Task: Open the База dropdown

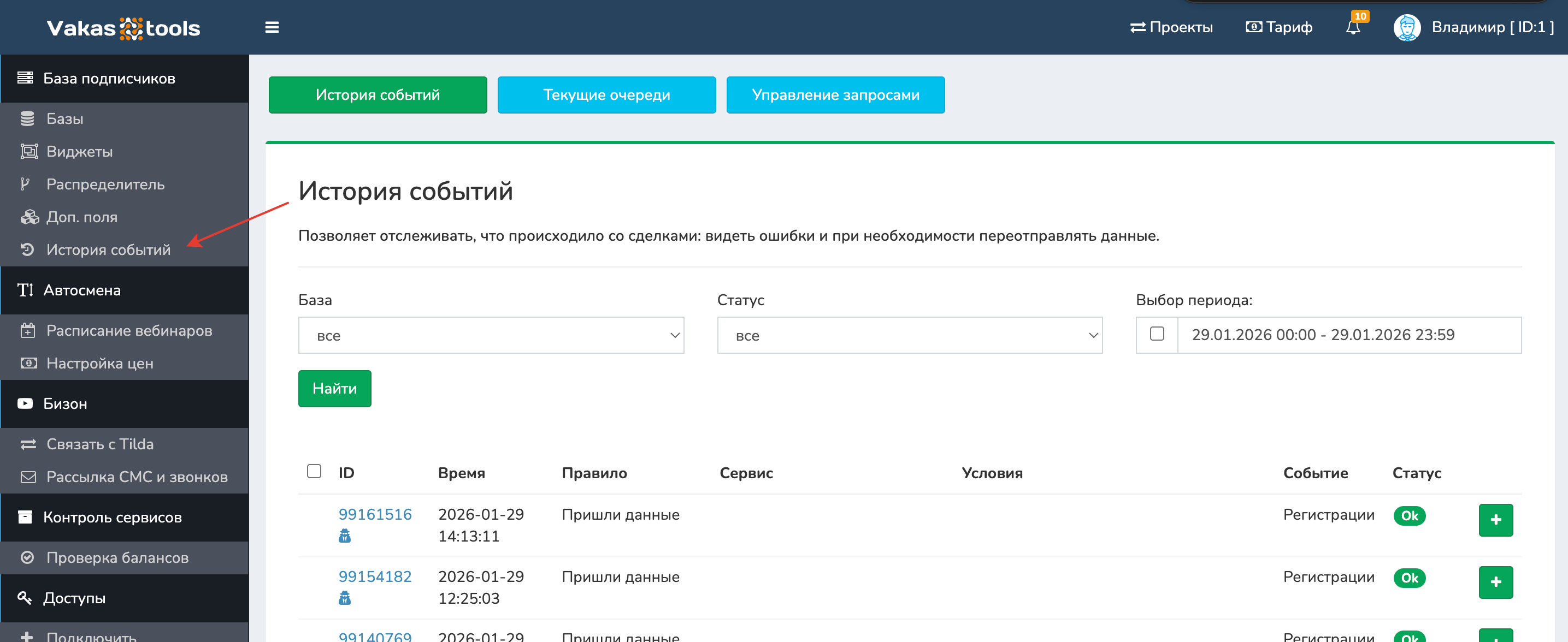Action: point(491,335)
